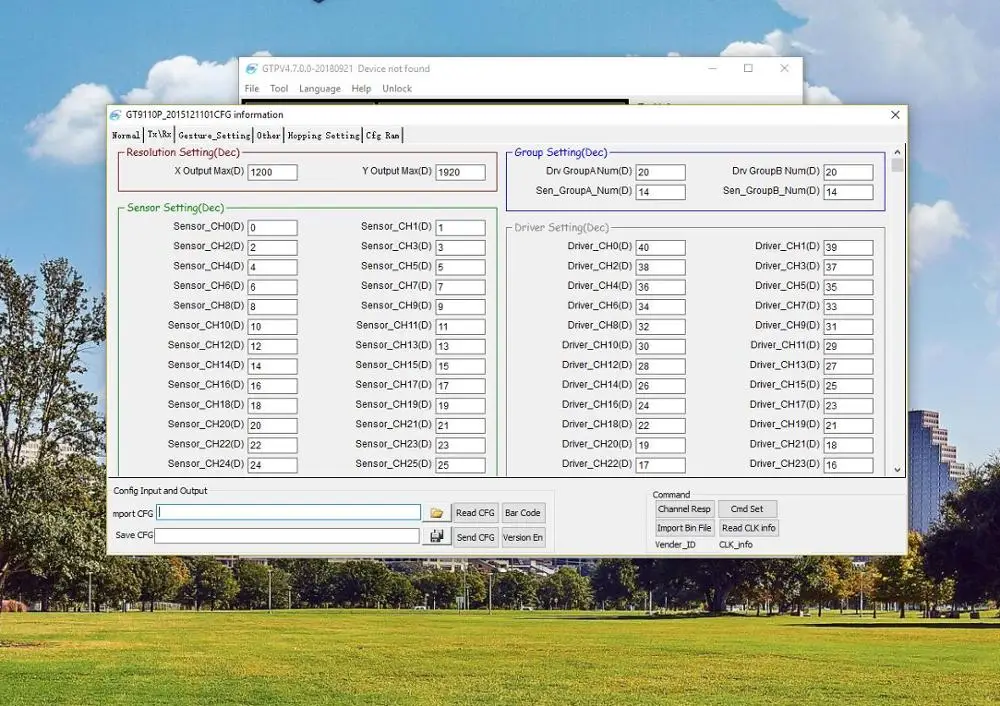Open the Language menu
The image size is (1000, 706).
pyautogui.click(x=320, y=89)
